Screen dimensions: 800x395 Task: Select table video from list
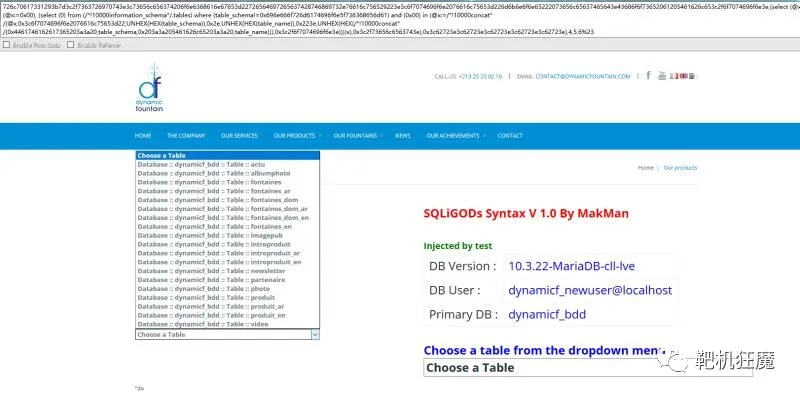pyautogui.click(x=228, y=324)
